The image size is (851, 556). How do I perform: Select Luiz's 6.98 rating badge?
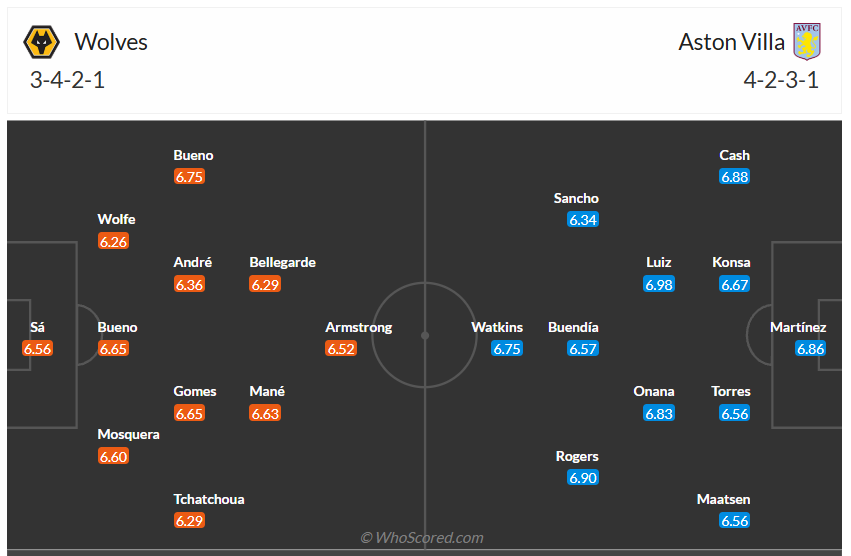click(x=659, y=285)
